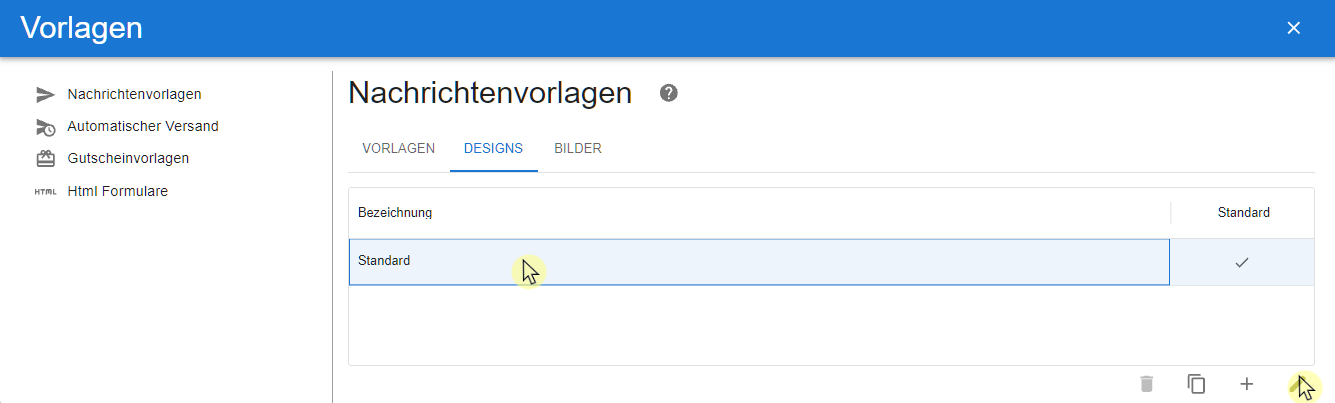Select the DESIGNS tab

point(493,148)
